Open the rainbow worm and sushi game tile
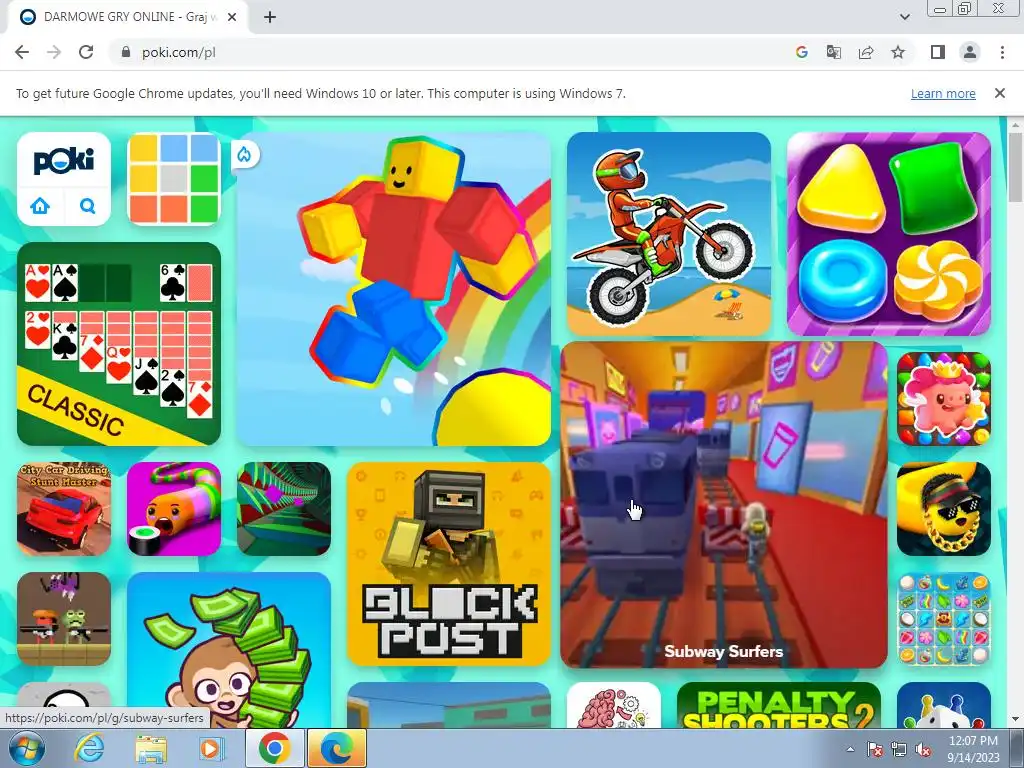This screenshot has height=768, width=1024. click(x=174, y=509)
